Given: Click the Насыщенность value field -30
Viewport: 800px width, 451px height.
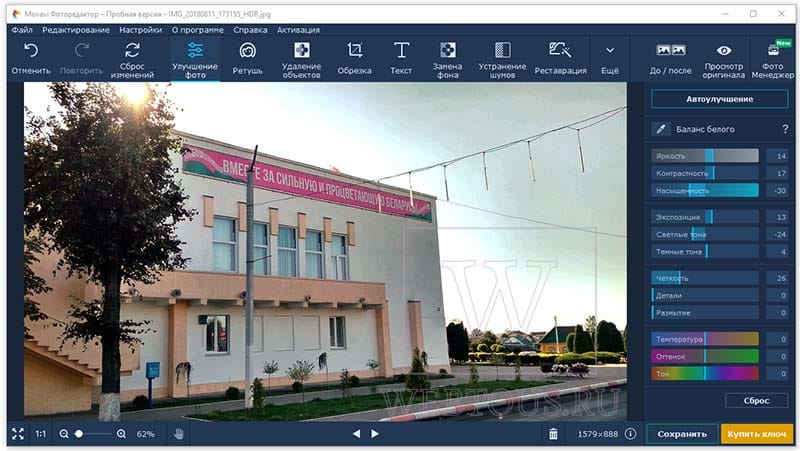Looking at the screenshot, I should pyautogui.click(x=778, y=190).
